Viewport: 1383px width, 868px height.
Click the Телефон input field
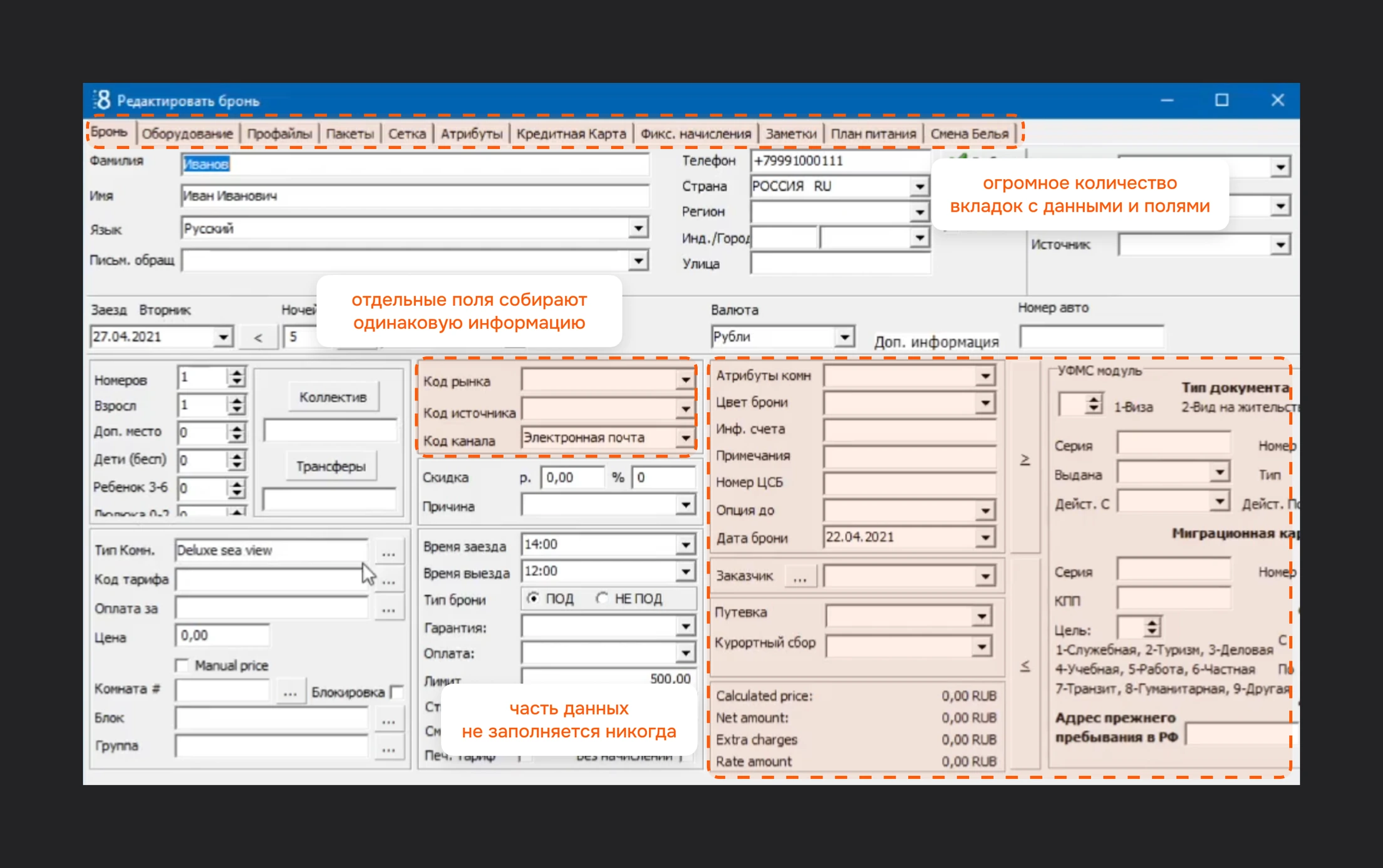(x=839, y=161)
